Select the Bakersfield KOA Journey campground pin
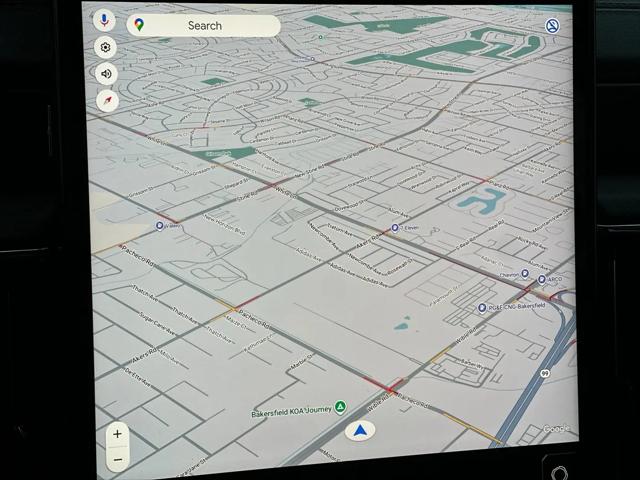640x480 pixels. click(x=340, y=407)
